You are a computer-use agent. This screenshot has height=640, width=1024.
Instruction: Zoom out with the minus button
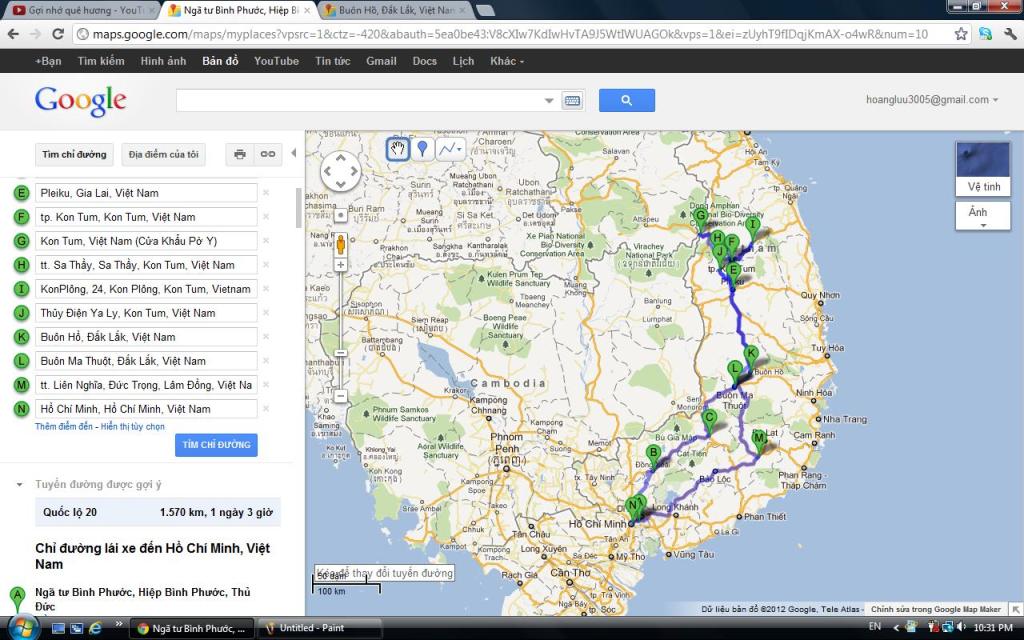pyautogui.click(x=340, y=396)
